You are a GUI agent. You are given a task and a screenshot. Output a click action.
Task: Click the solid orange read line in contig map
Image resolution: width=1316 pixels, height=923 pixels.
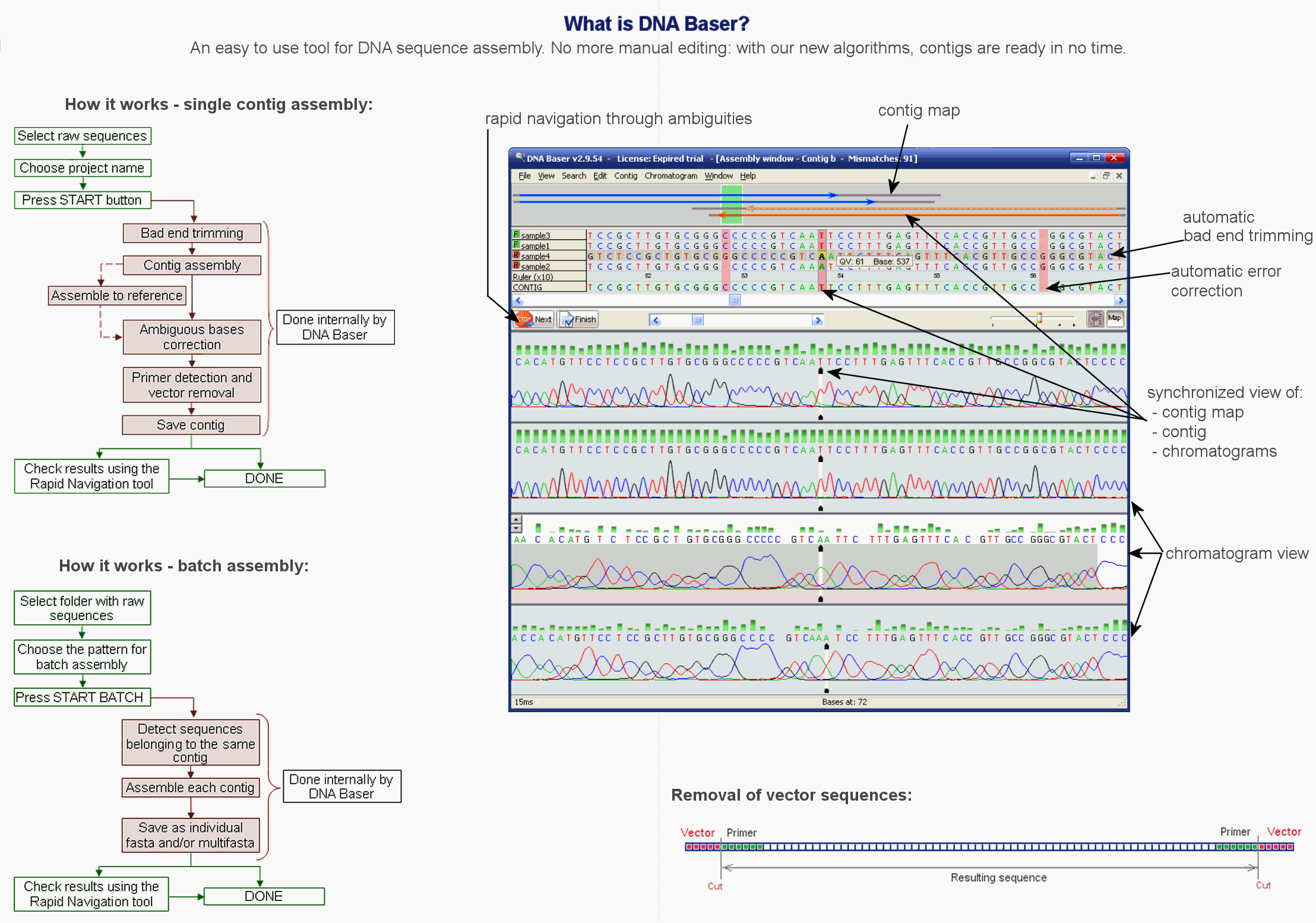coord(918,215)
